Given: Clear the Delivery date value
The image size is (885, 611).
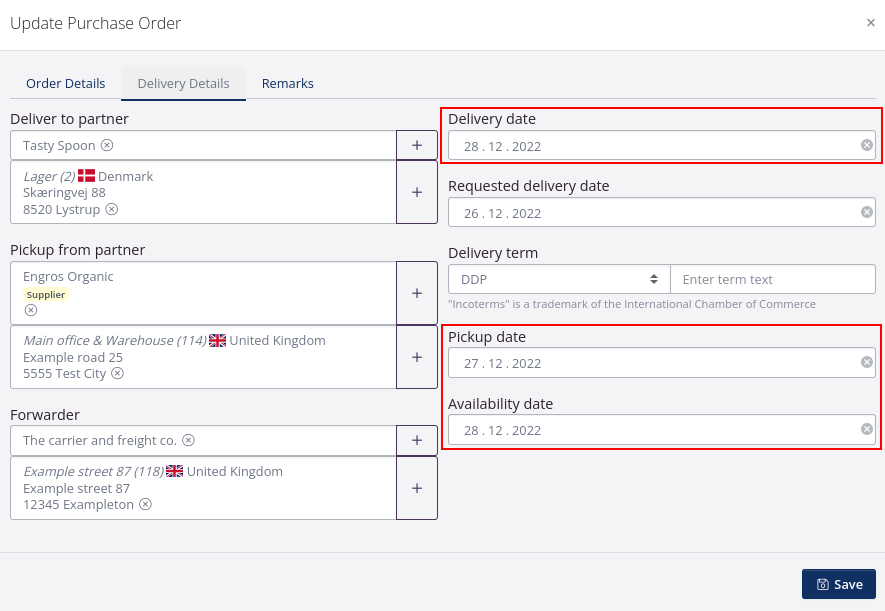Looking at the screenshot, I should (867, 146).
